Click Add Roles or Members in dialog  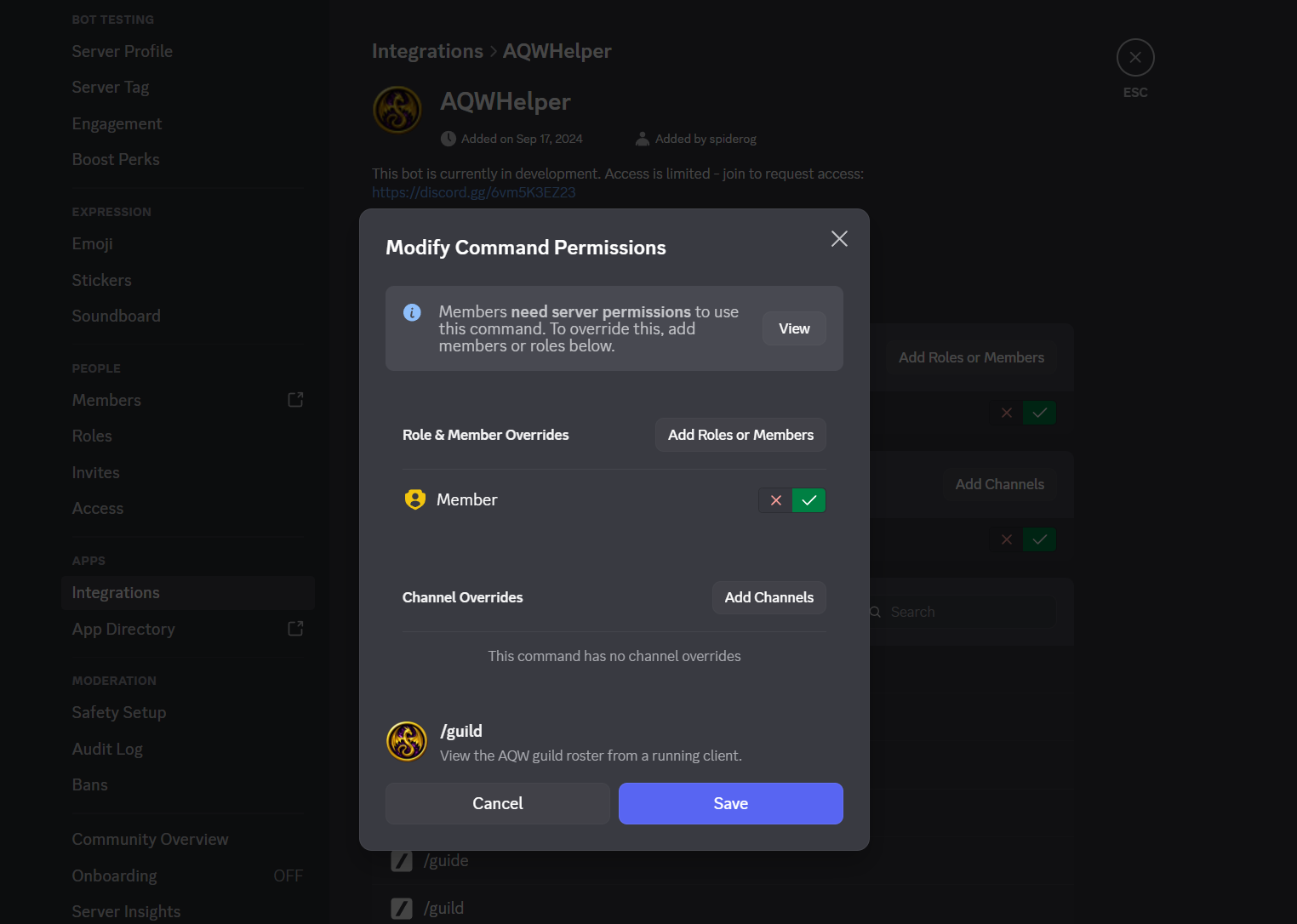coord(740,435)
